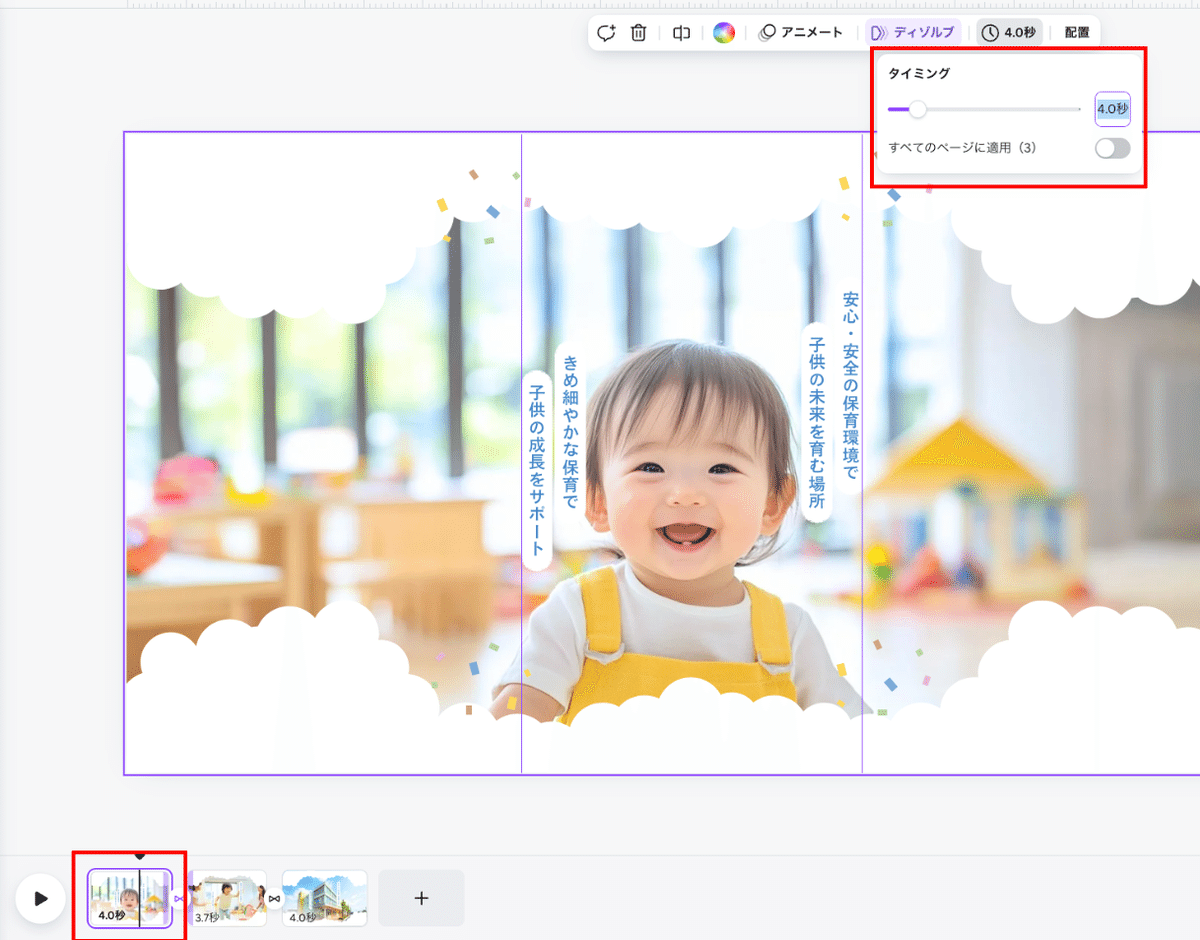Select the 子供の成長をサポート vertical text
The height and width of the screenshot is (940, 1200).
[x=537, y=470]
